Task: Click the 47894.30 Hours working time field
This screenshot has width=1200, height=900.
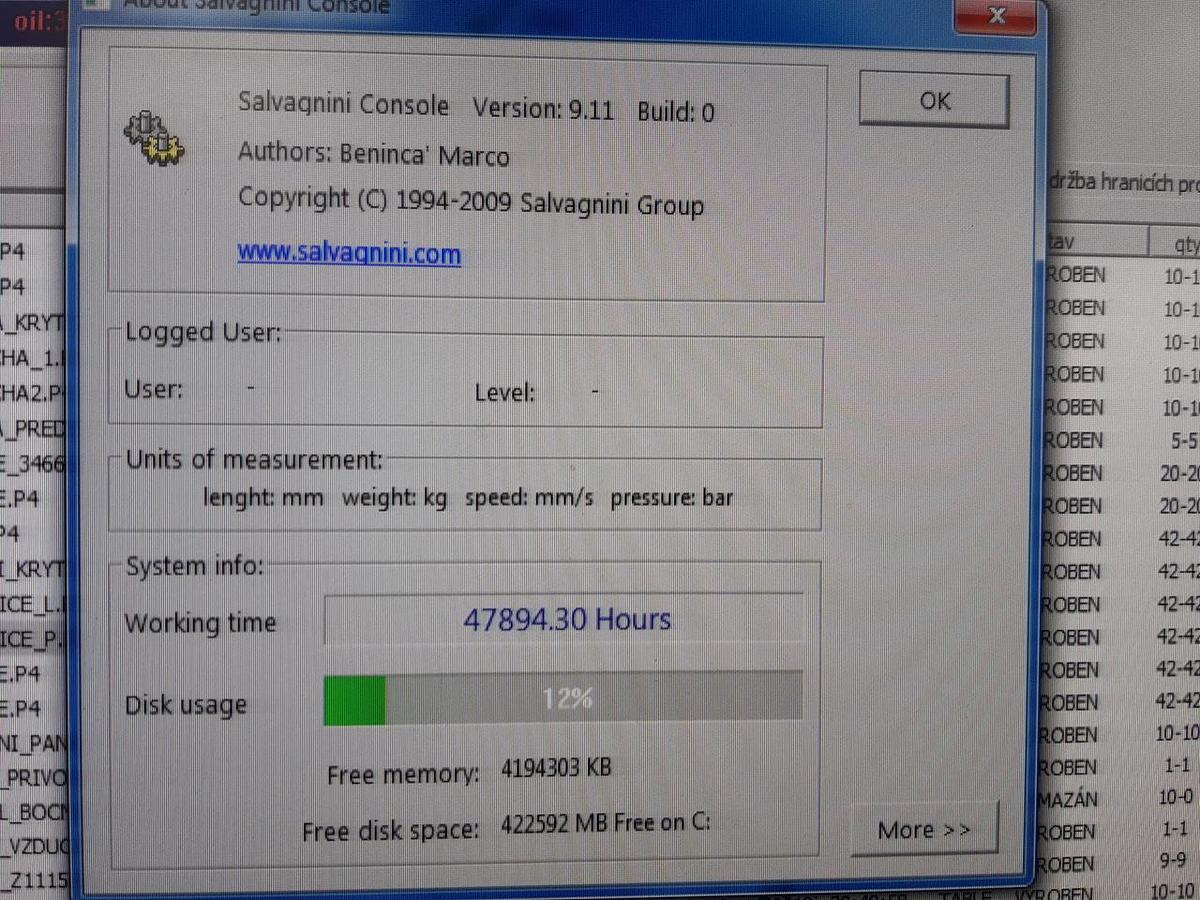Action: (564, 619)
